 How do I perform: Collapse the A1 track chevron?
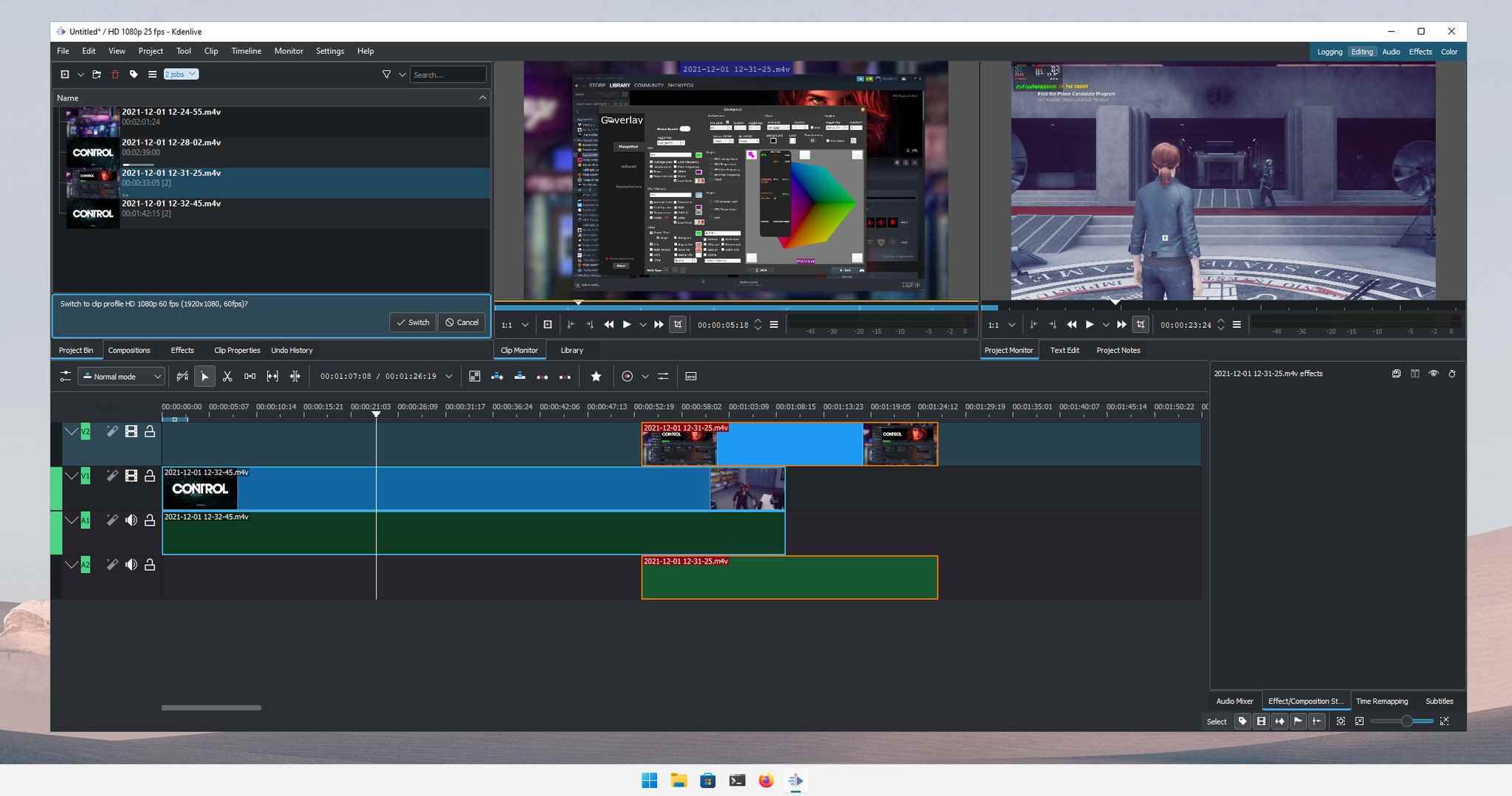[71, 520]
